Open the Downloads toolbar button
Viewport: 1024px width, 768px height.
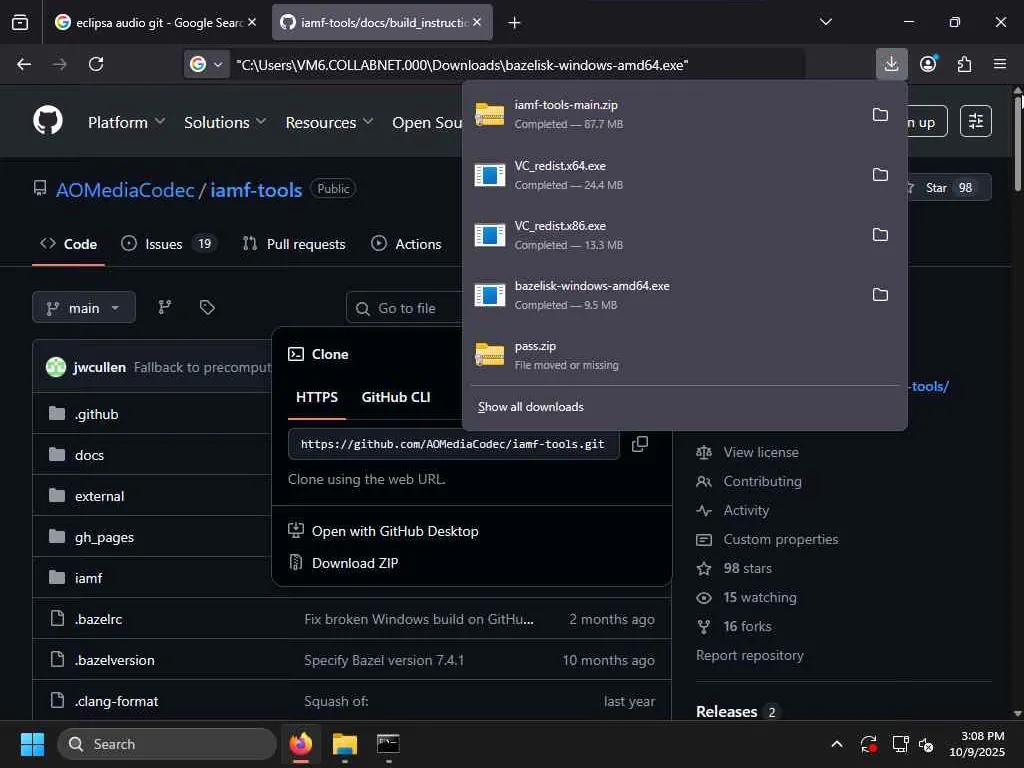[x=891, y=64]
